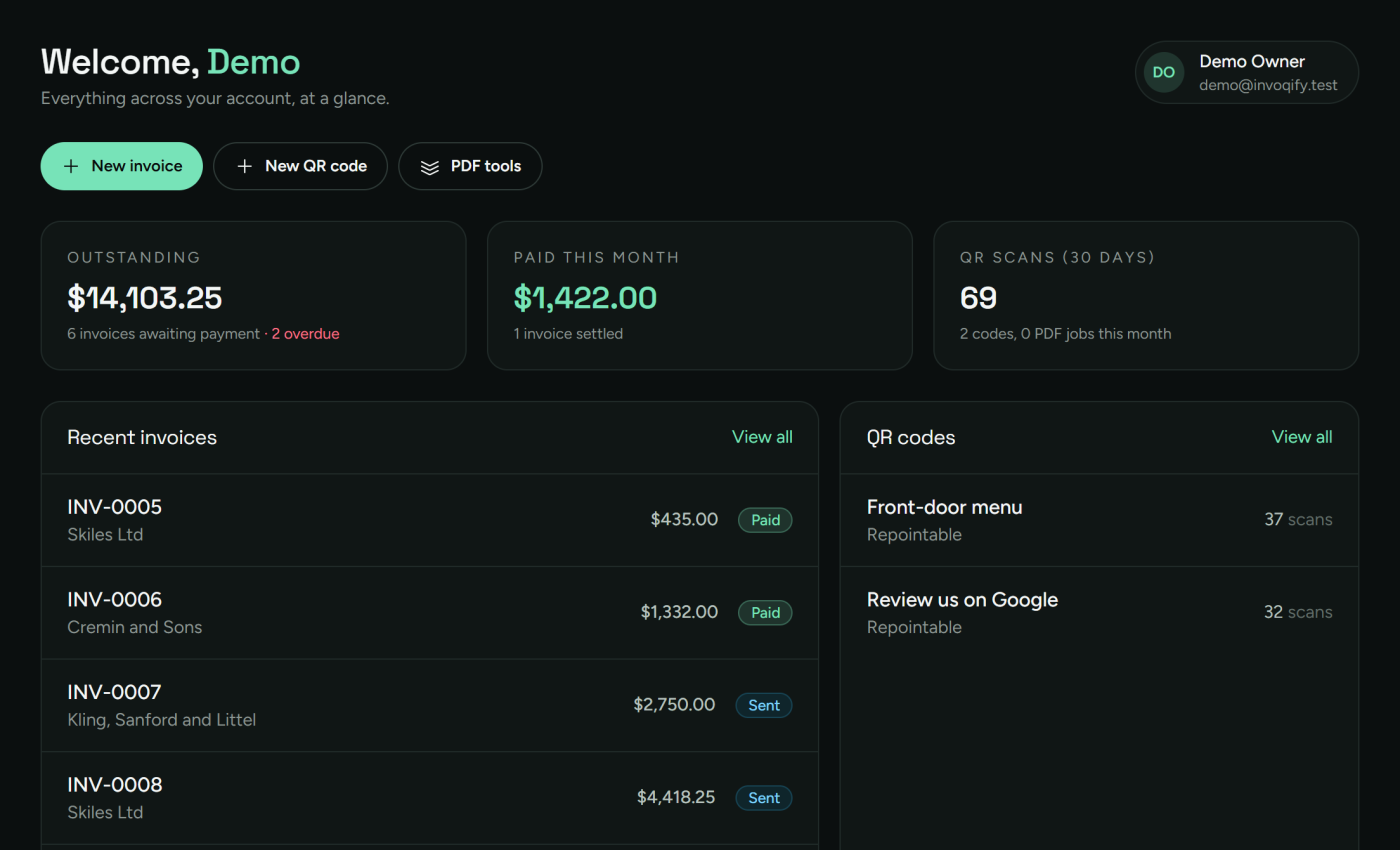
Task: Click the 37 scans count
Action: [1298, 520]
